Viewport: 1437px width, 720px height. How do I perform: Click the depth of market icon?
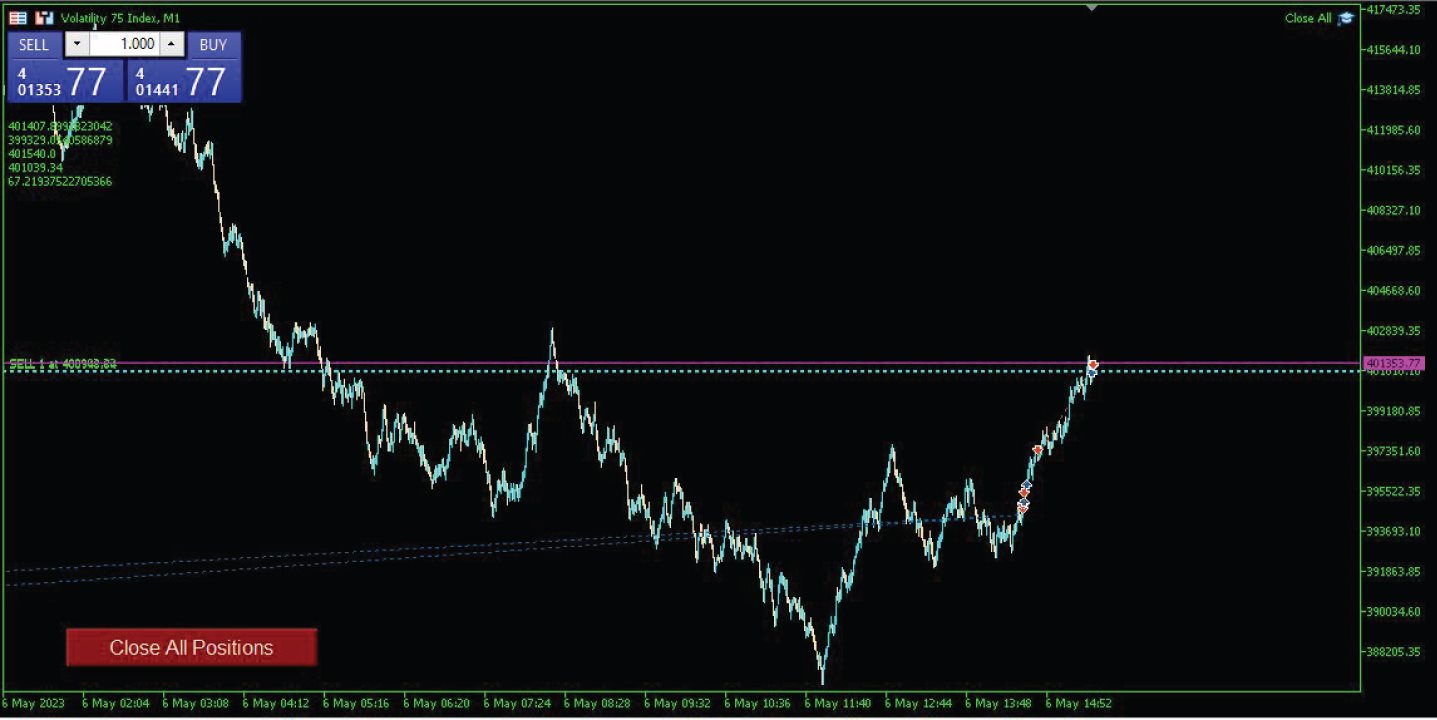(x=44, y=18)
